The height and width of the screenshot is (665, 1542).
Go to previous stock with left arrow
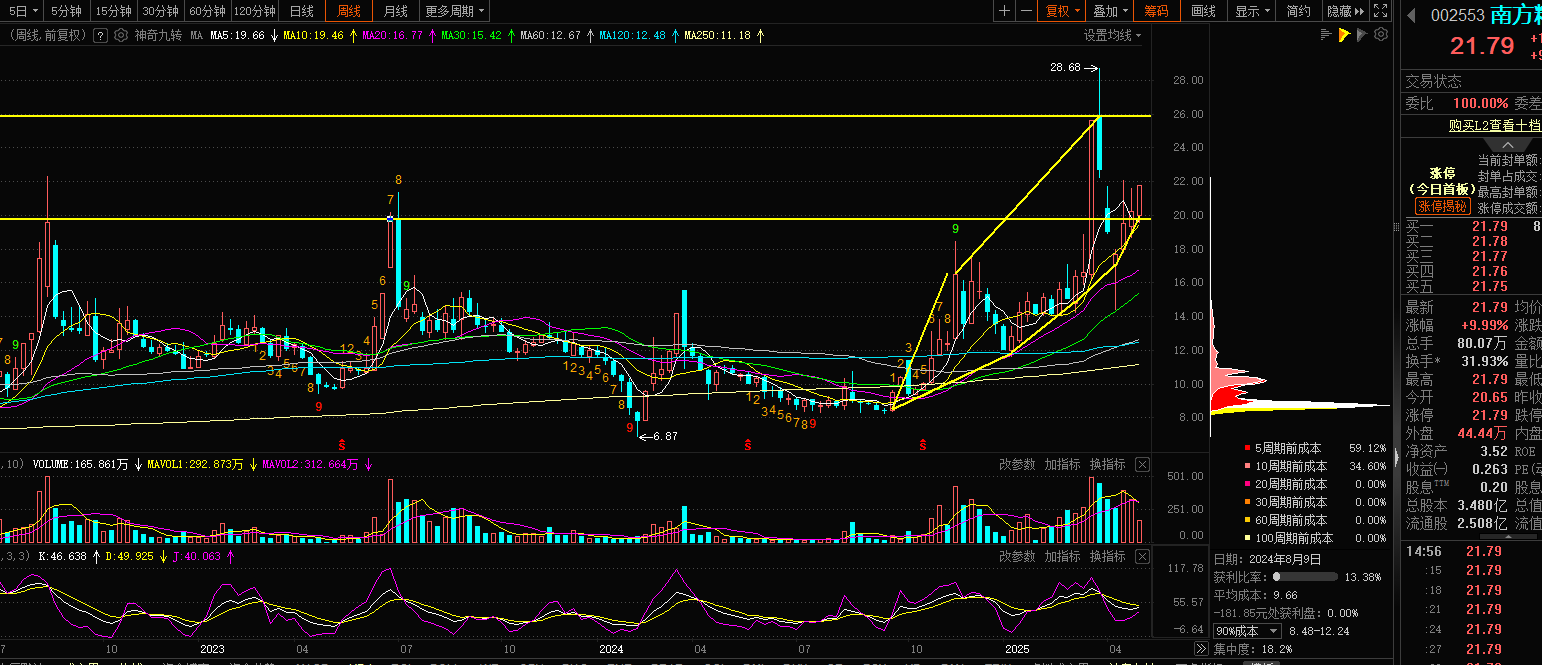(1412, 15)
